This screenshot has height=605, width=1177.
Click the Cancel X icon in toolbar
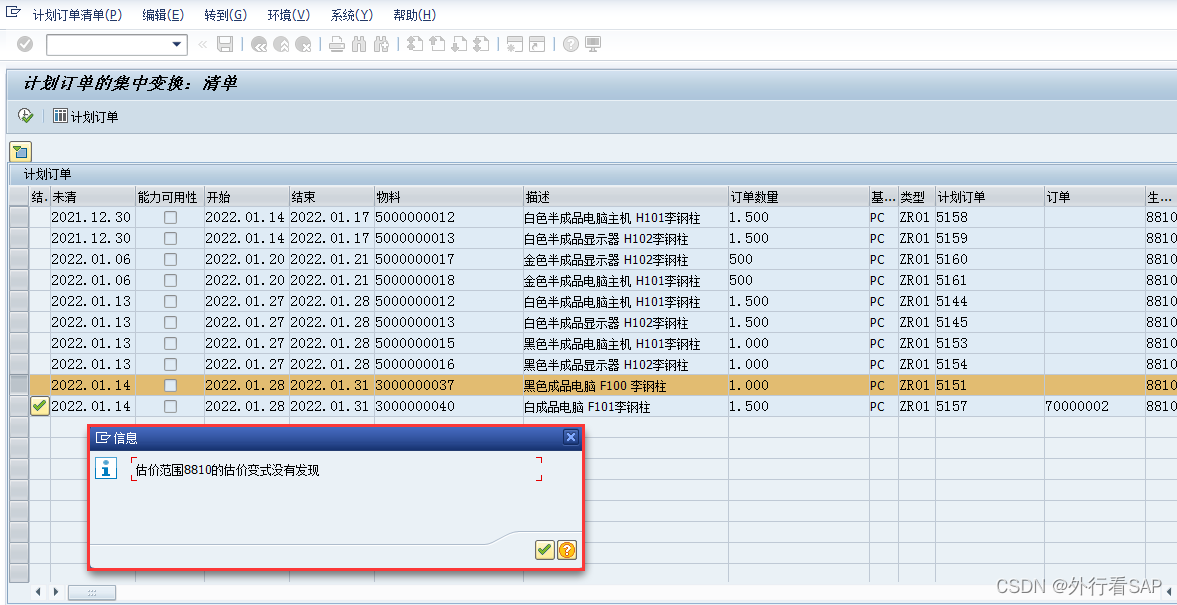pyautogui.click(x=303, y=45)
